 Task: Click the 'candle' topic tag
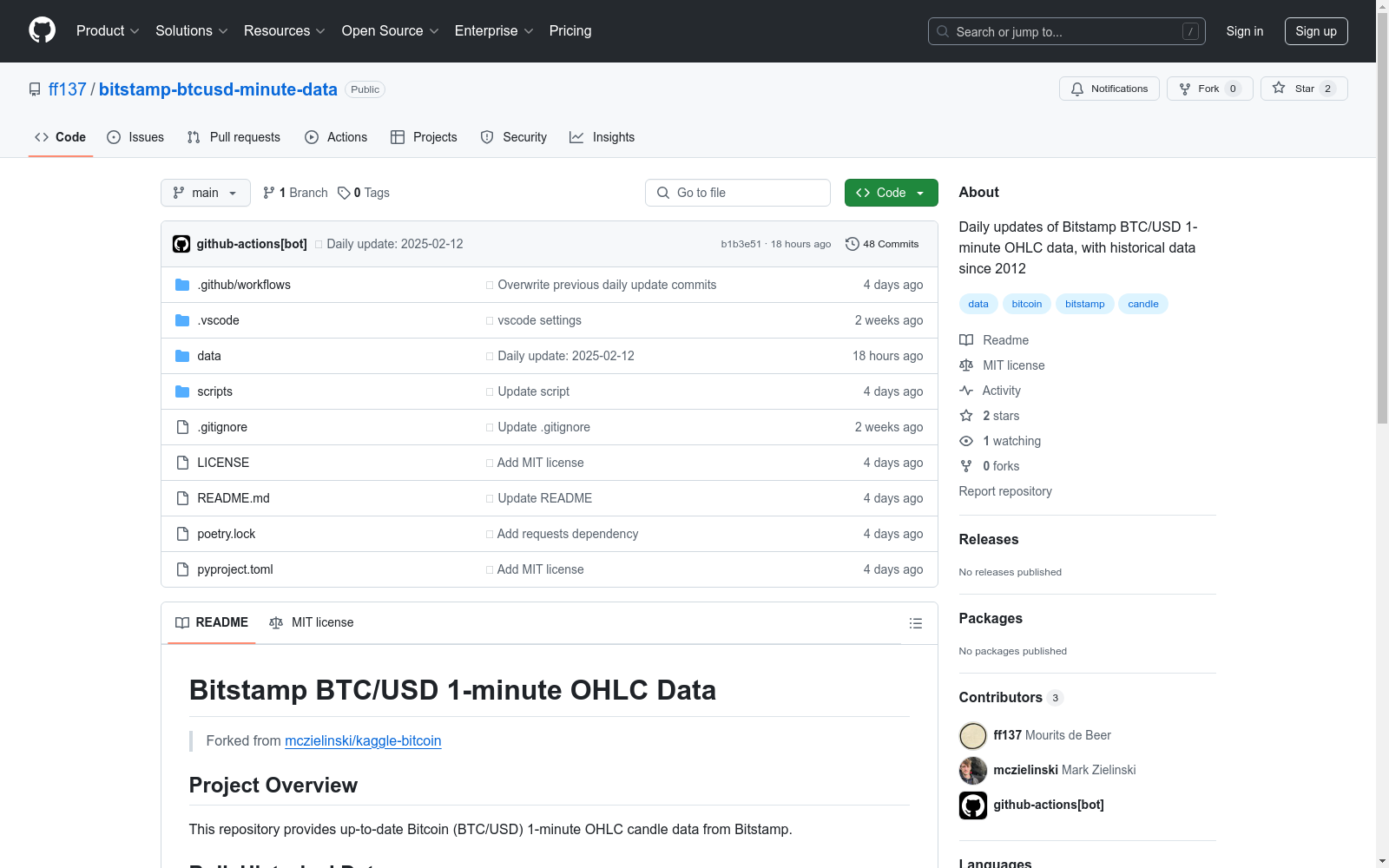tap(1143, 304)
